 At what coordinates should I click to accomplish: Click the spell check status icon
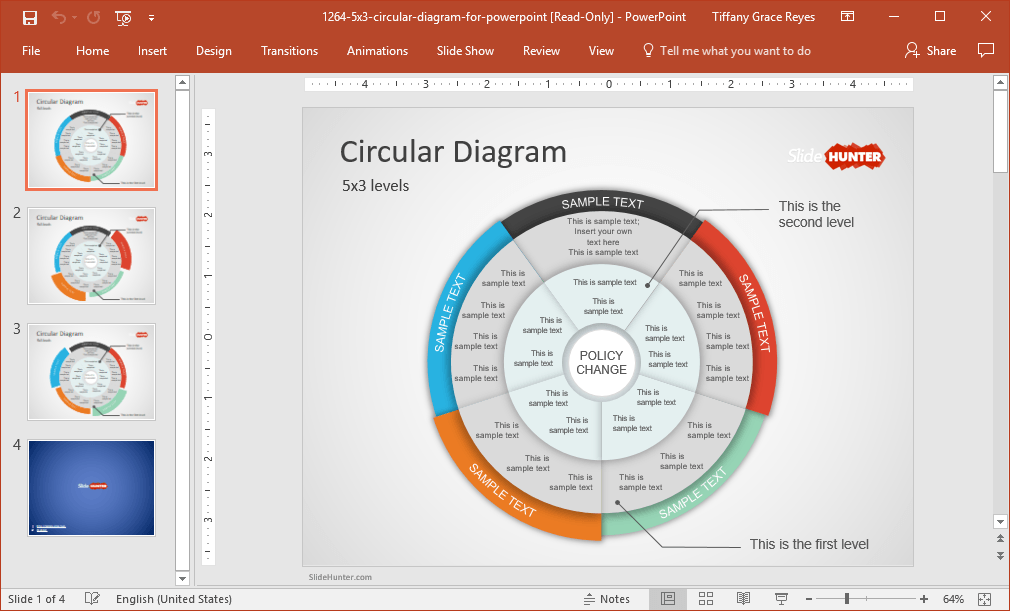[x=92, y=599]
